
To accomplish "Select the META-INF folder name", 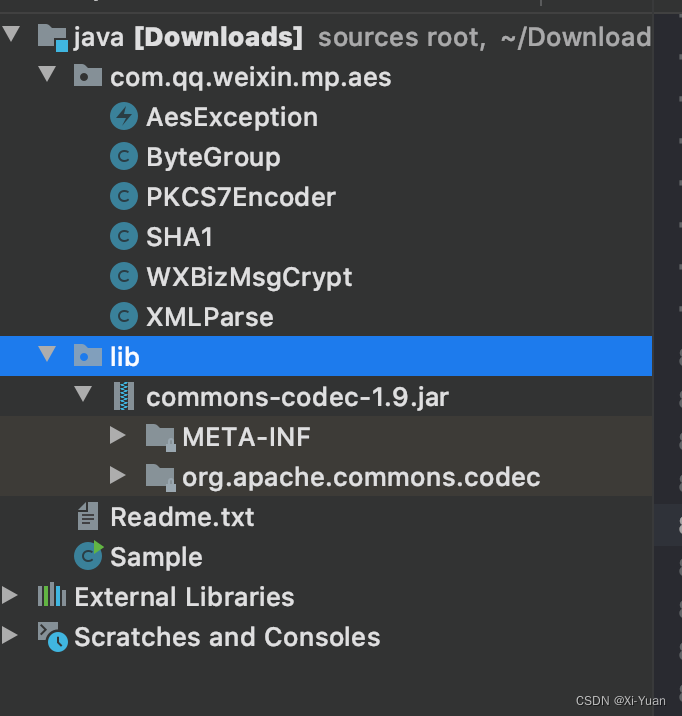I will (x=247, y=437).
